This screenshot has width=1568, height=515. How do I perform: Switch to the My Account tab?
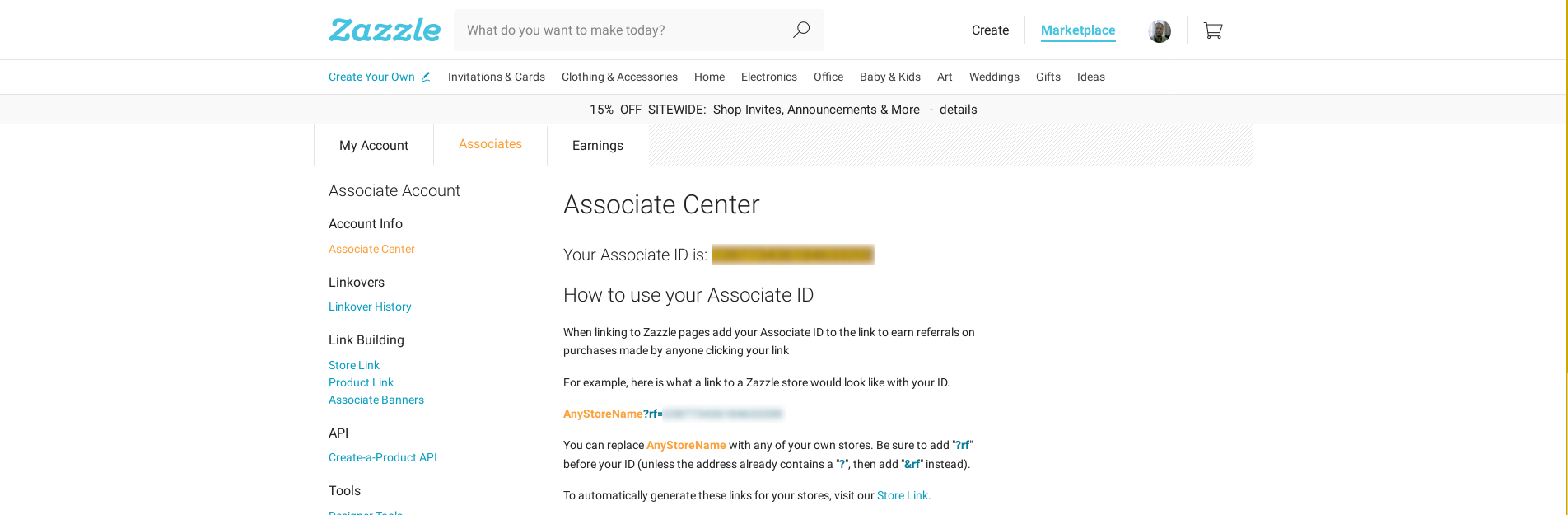[374, 145]
